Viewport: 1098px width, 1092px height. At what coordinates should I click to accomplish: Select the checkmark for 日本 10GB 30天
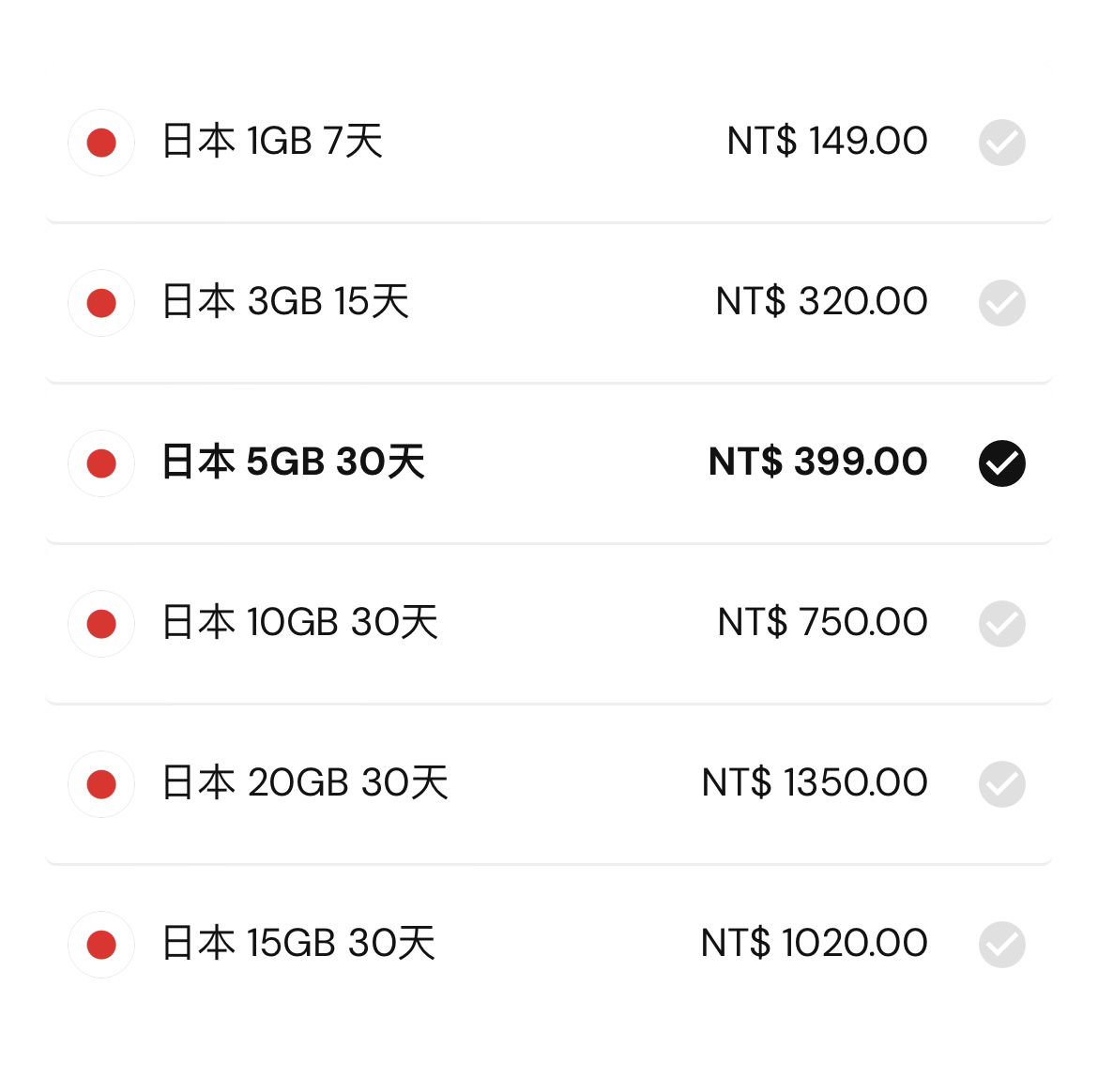[1001, 624]
